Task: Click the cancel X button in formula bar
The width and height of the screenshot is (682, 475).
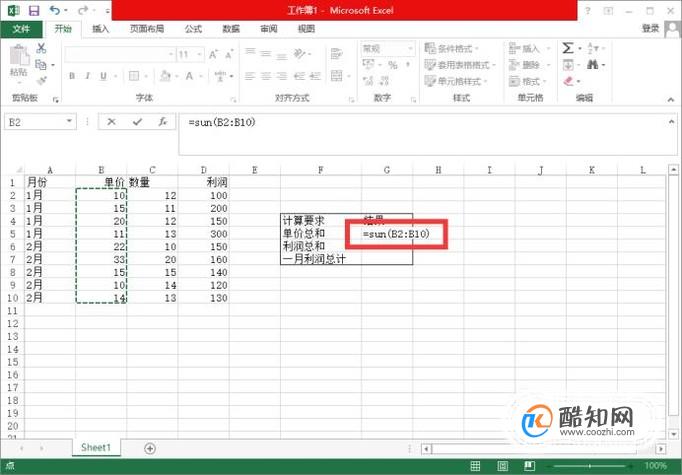Action: click(x=112, y=122)
